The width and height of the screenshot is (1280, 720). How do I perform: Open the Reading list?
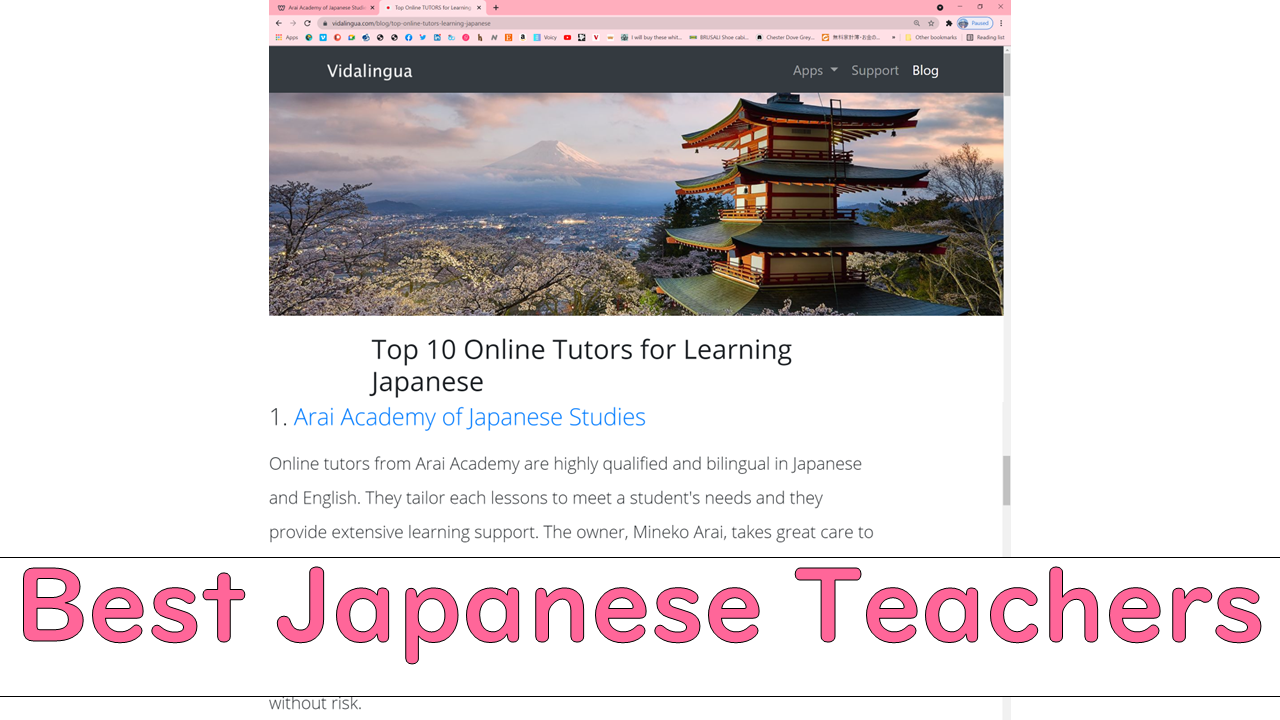click(985, 38)
